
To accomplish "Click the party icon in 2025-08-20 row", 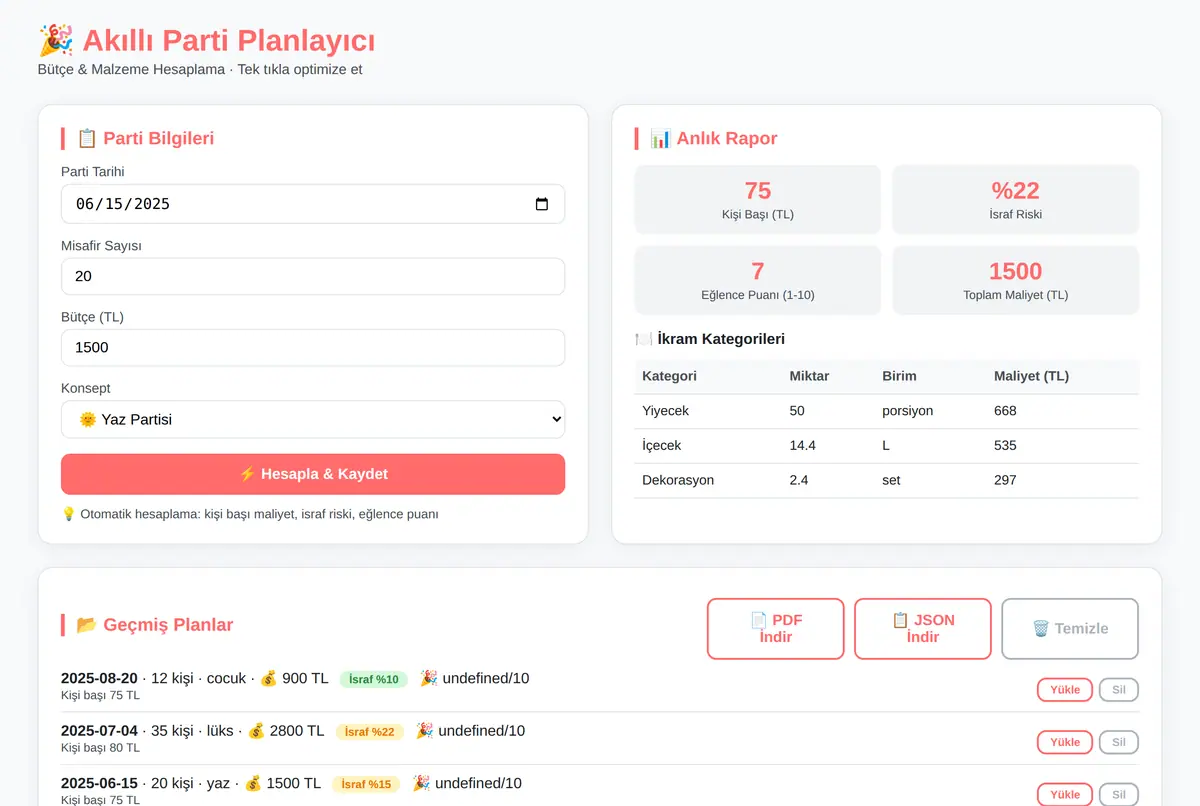I will coord(428,679).
